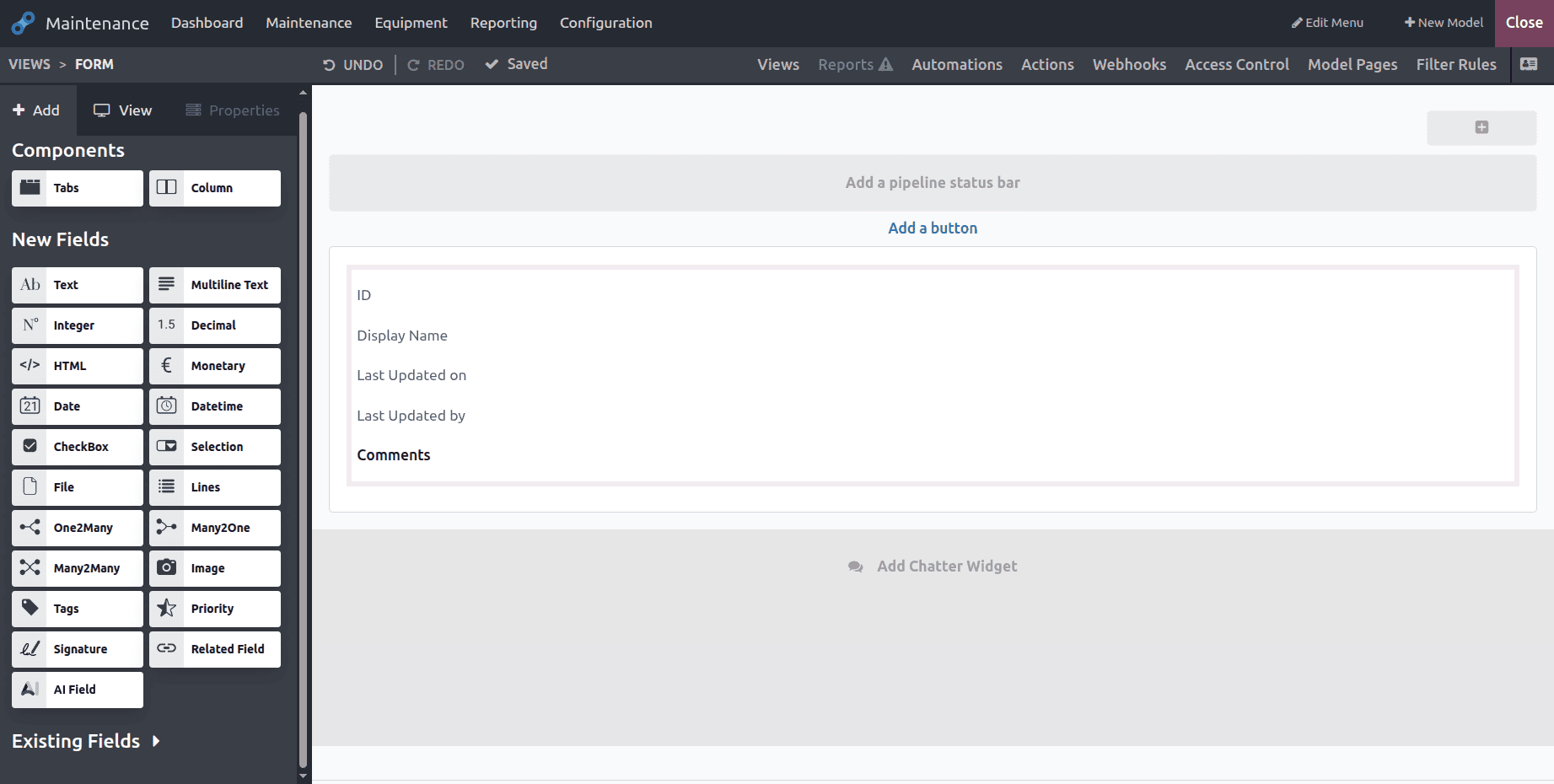The image size is (1554, 784).
Task: Switch to the Add tab
Action: click(36, 110)
